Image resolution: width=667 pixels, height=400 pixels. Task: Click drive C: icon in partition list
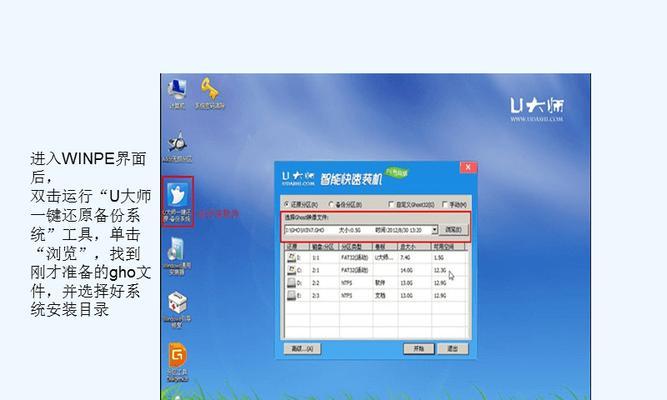291,270
